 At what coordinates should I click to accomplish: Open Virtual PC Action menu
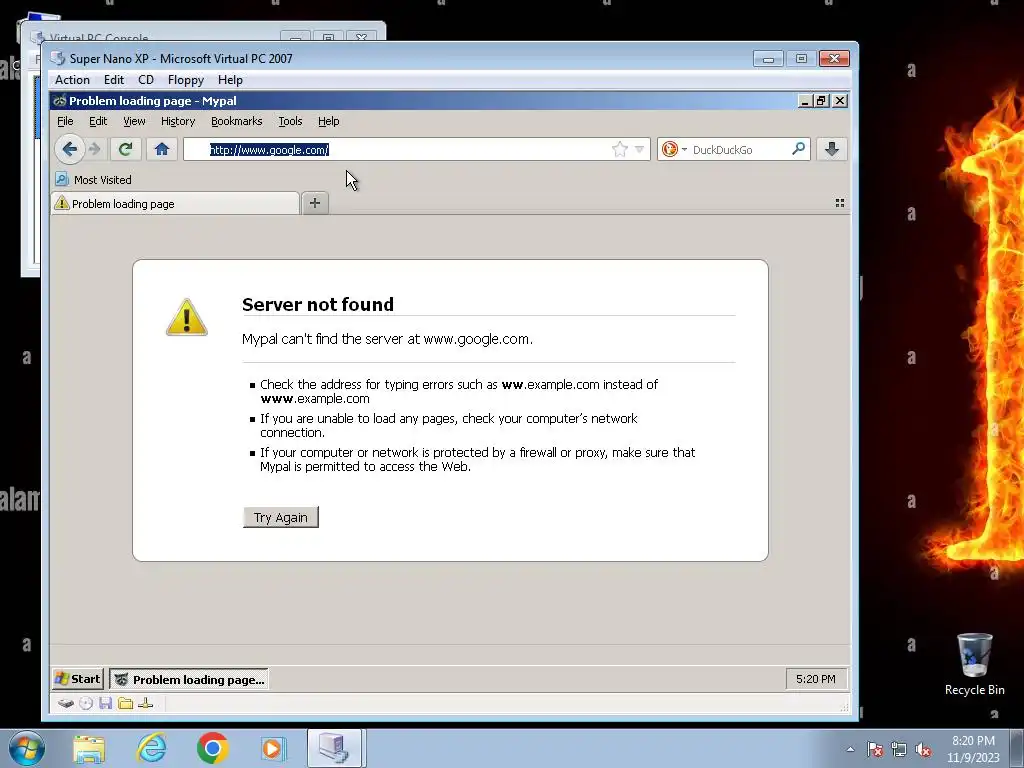pyautogui.click(x=72, y=80)
